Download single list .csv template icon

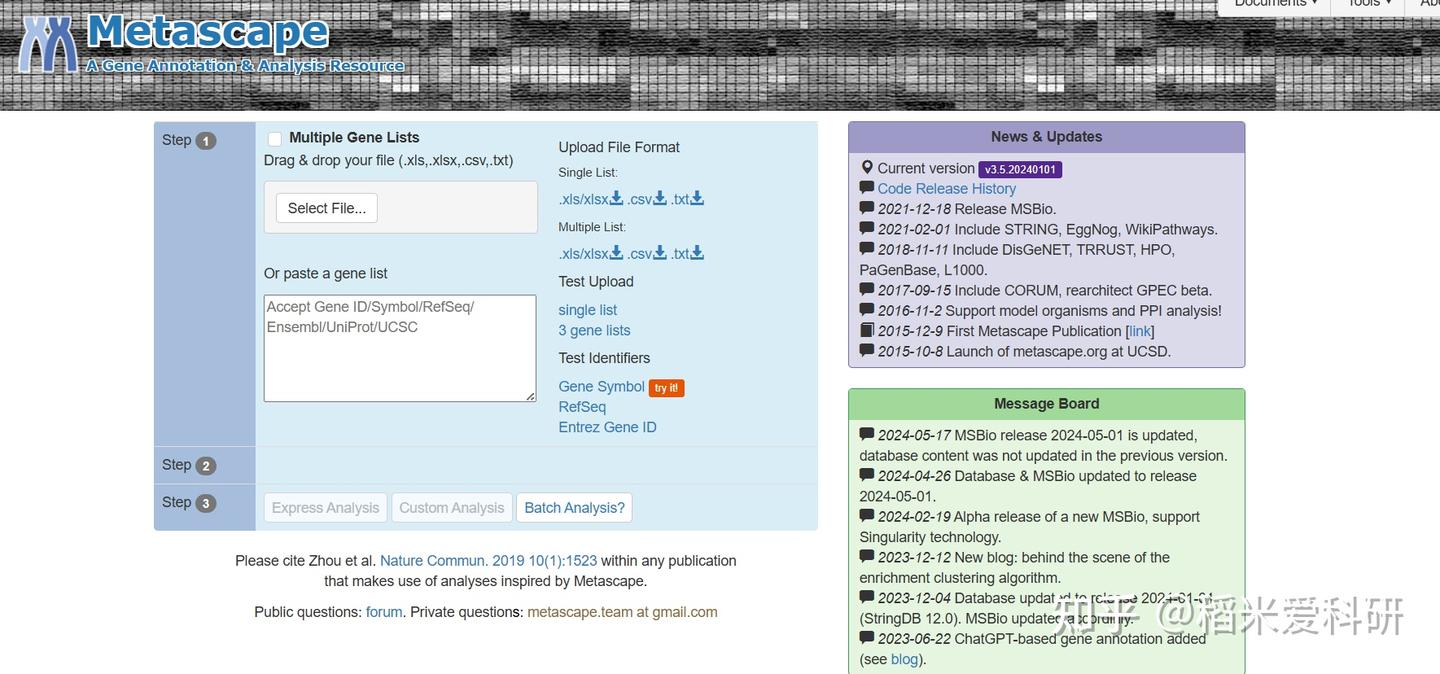click(x=661, y=198)
